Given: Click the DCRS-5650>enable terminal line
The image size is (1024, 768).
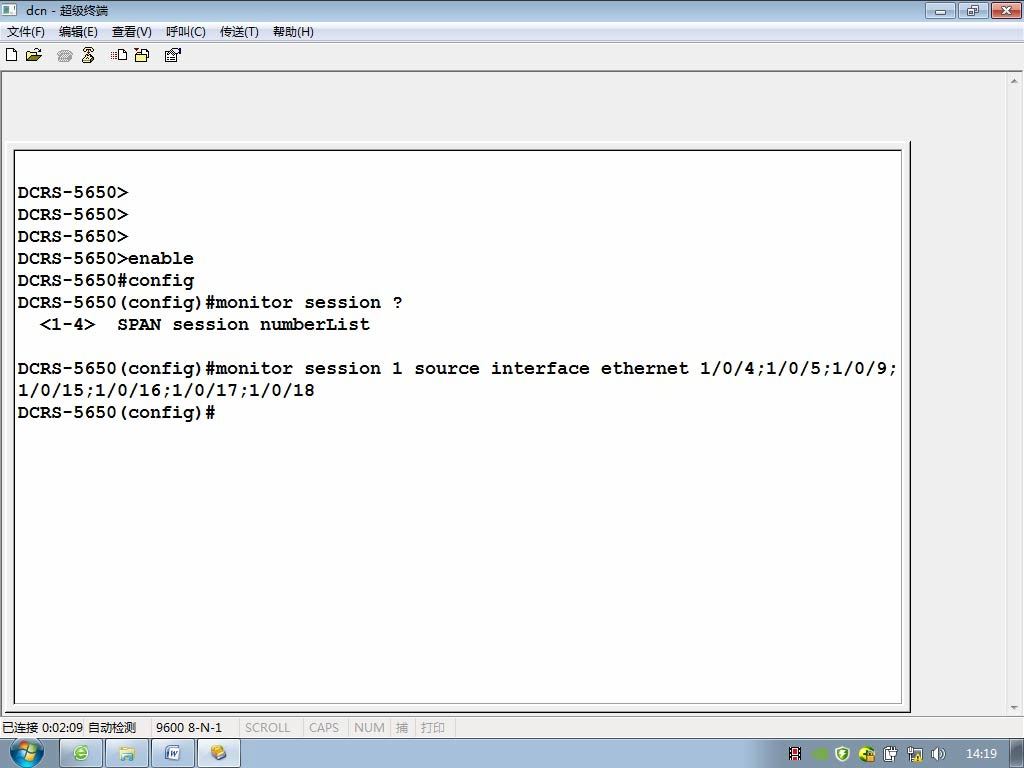Looking at the screenshot, I should pos(105,259).
